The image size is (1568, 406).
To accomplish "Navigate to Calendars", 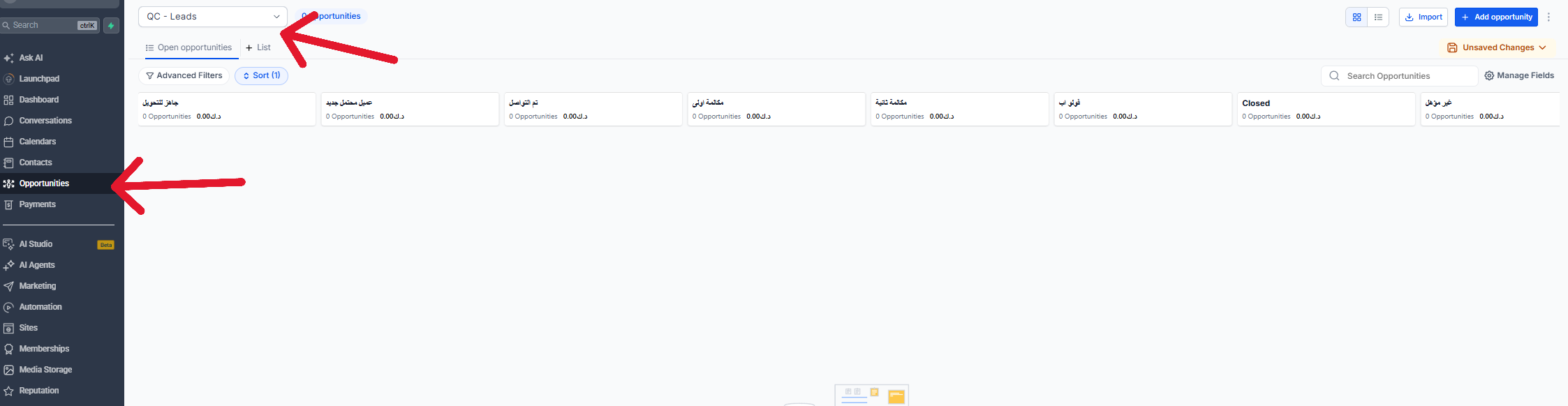I will (37, 142).
